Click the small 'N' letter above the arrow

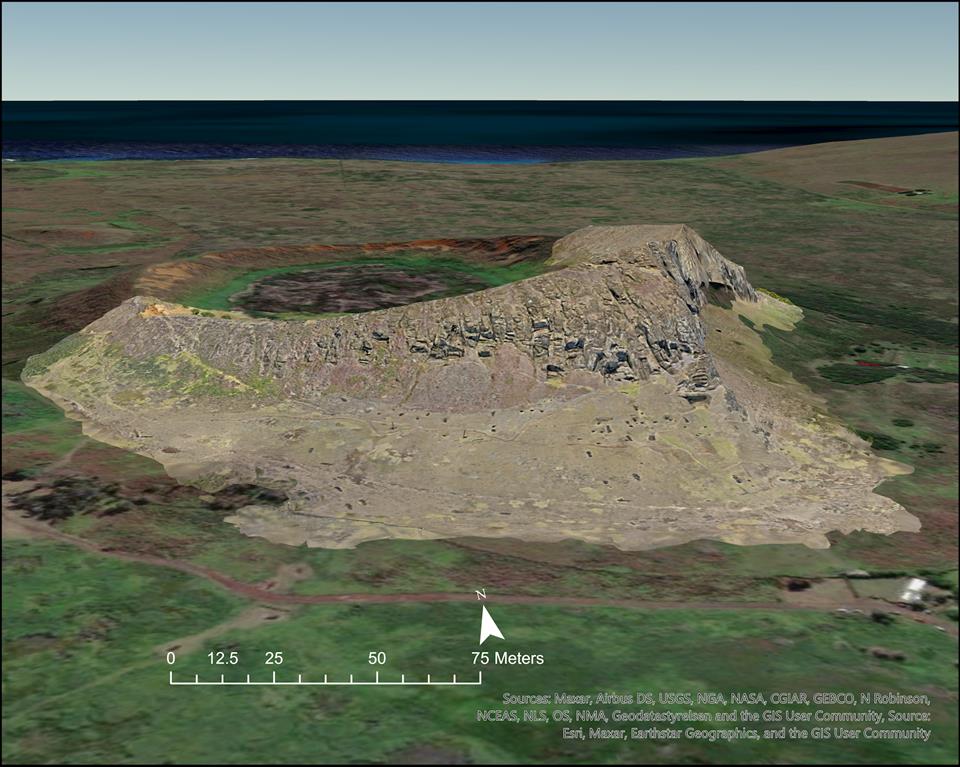pos(481,596)
